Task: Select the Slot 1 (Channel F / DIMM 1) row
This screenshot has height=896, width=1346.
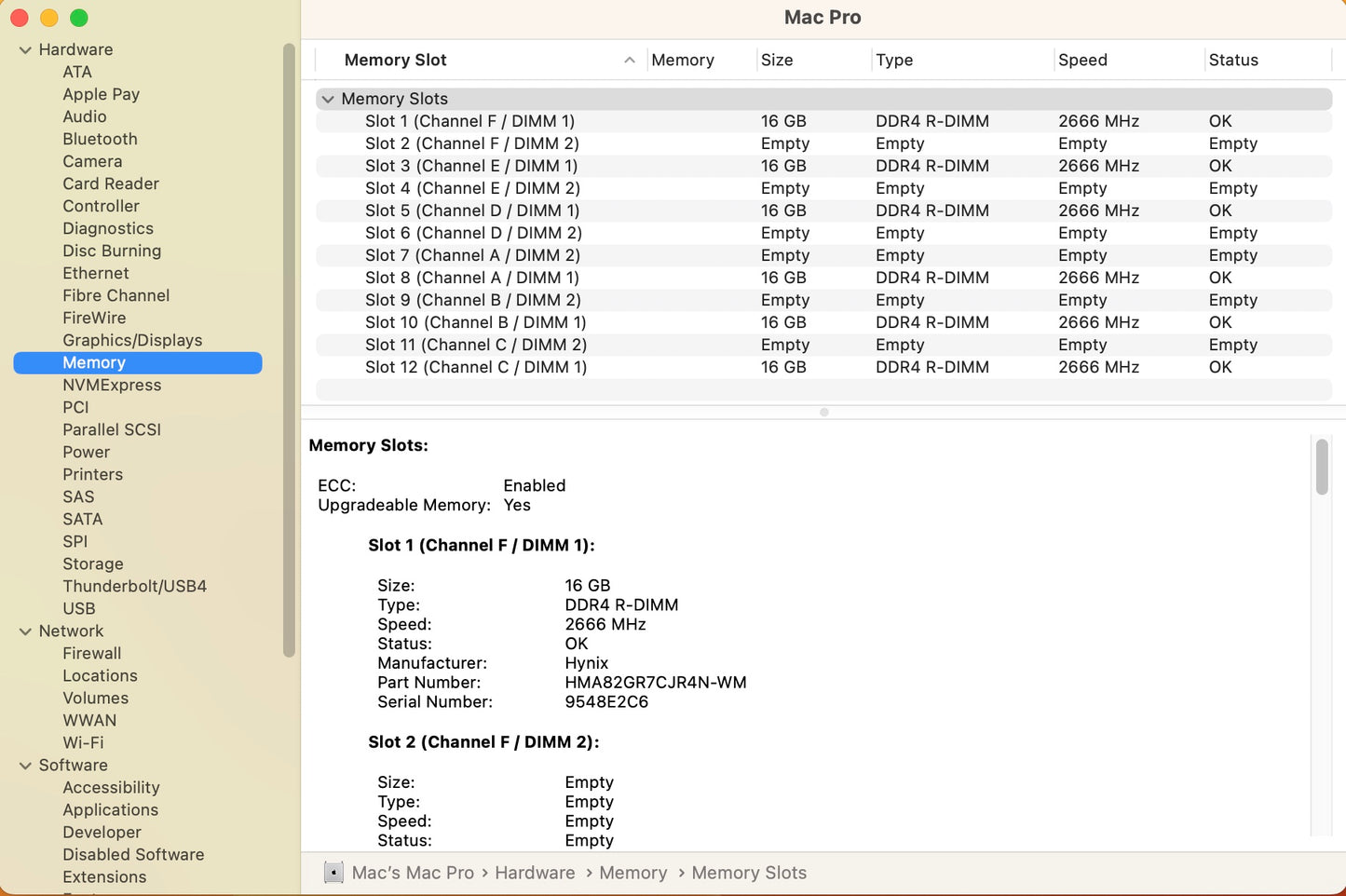Action: 469,121
